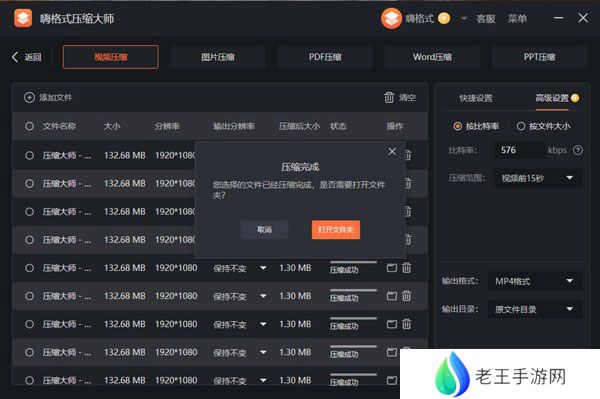Expand the fifth row's 保持不变 resolution dropdown
600x399 pixels.
[263, 268]
